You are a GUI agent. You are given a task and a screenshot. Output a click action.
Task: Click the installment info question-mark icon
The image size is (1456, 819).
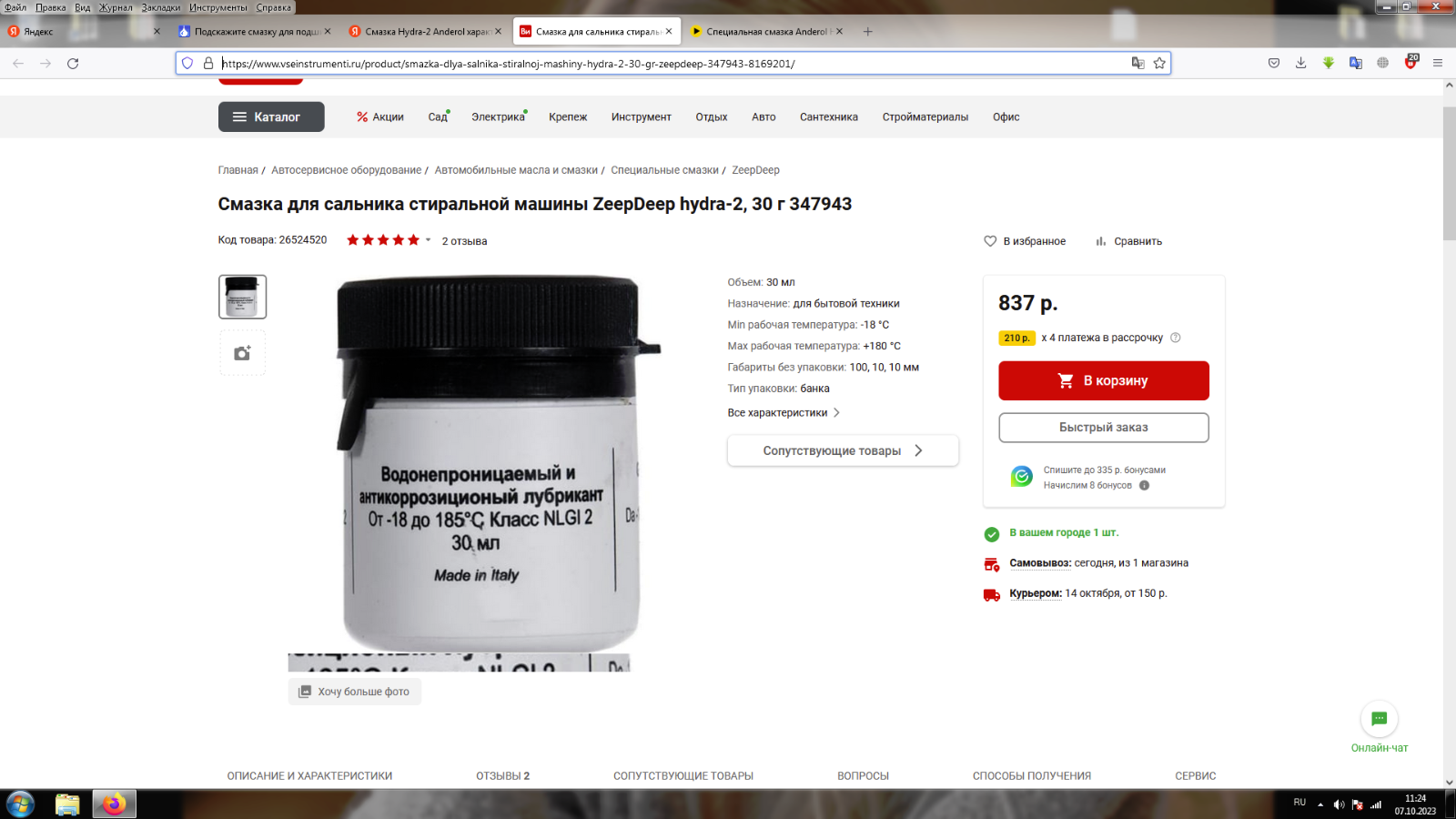coord(1175,338)
